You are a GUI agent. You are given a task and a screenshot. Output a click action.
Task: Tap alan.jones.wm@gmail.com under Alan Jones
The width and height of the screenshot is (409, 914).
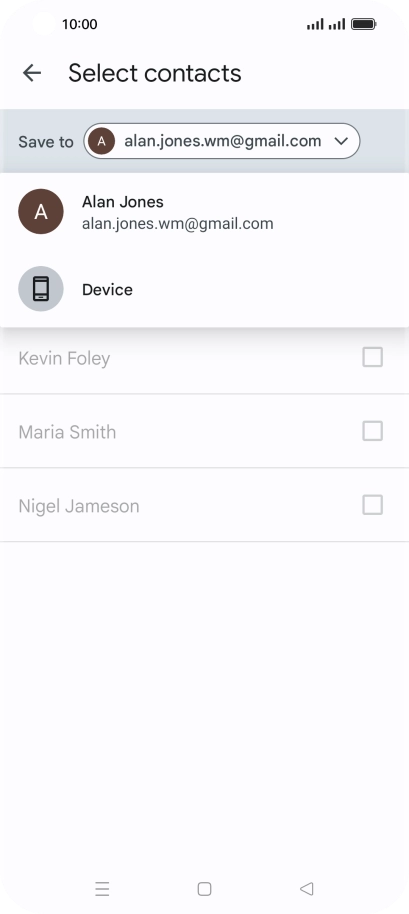[x=178, y=224]
